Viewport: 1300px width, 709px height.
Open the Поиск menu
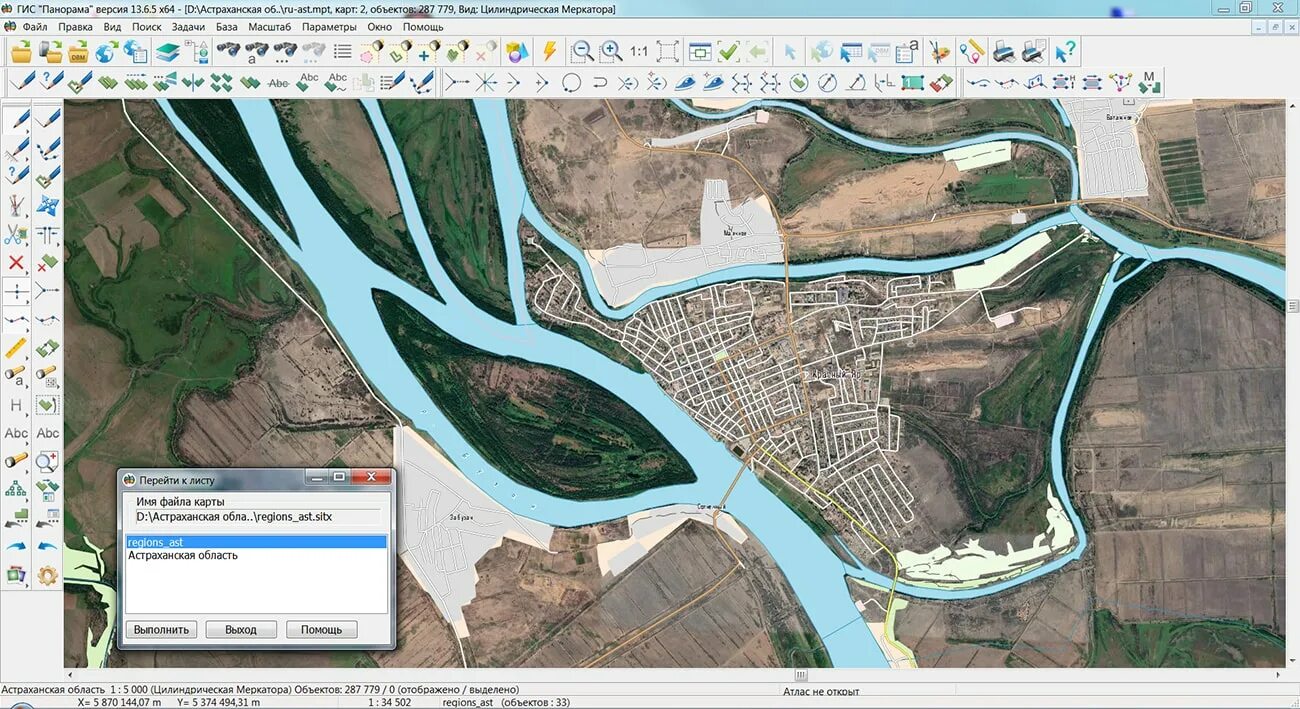[x=146, y=27]
